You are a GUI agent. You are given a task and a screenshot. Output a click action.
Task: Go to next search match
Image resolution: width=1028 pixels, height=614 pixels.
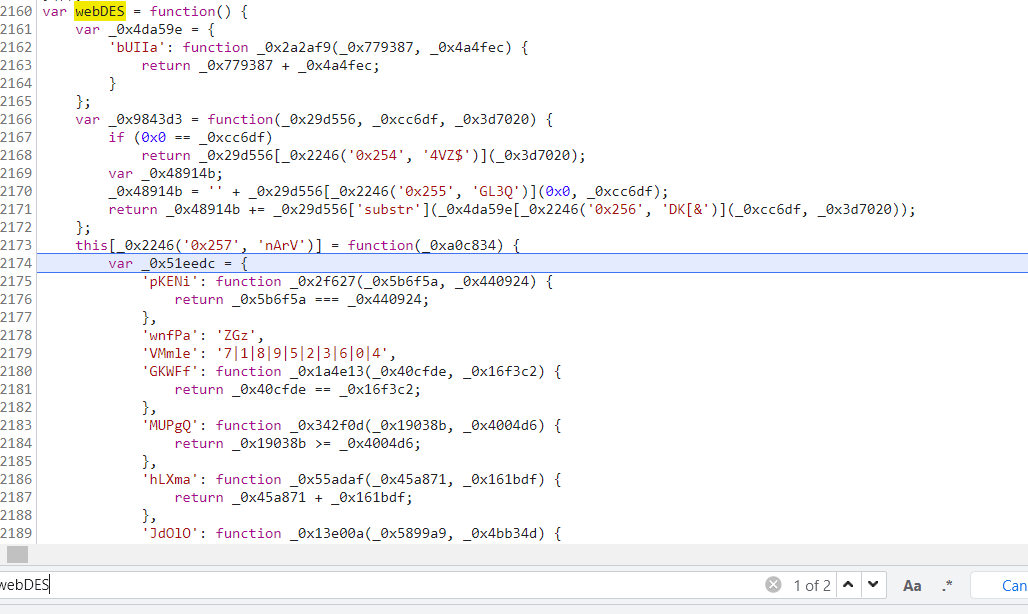[873, 585]
